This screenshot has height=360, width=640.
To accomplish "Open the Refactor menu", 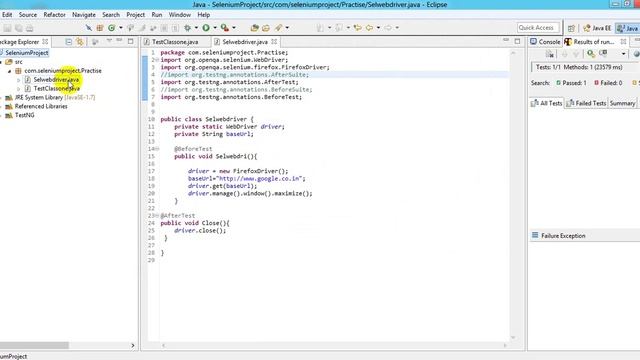I will 54,15.
